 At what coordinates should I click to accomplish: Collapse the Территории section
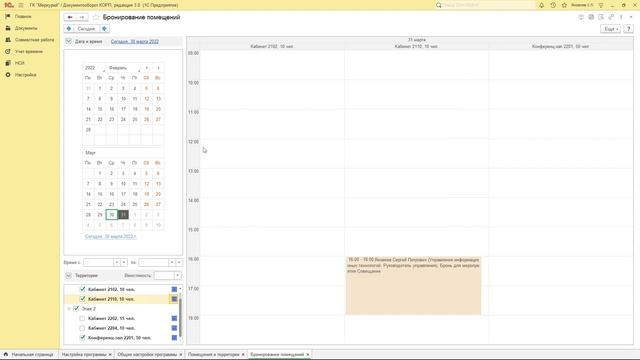click(x=69, y=276)
